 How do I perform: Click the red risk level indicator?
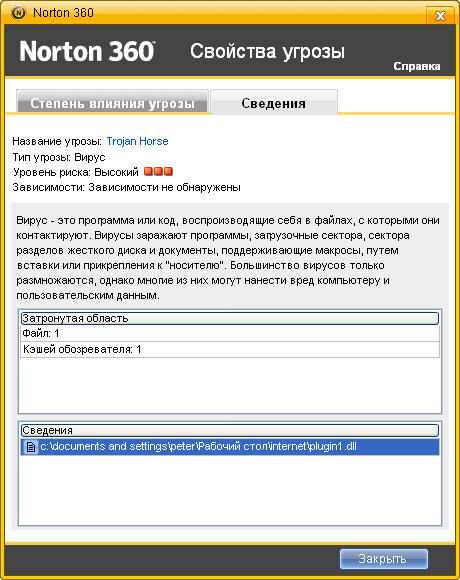coord(158,172)
